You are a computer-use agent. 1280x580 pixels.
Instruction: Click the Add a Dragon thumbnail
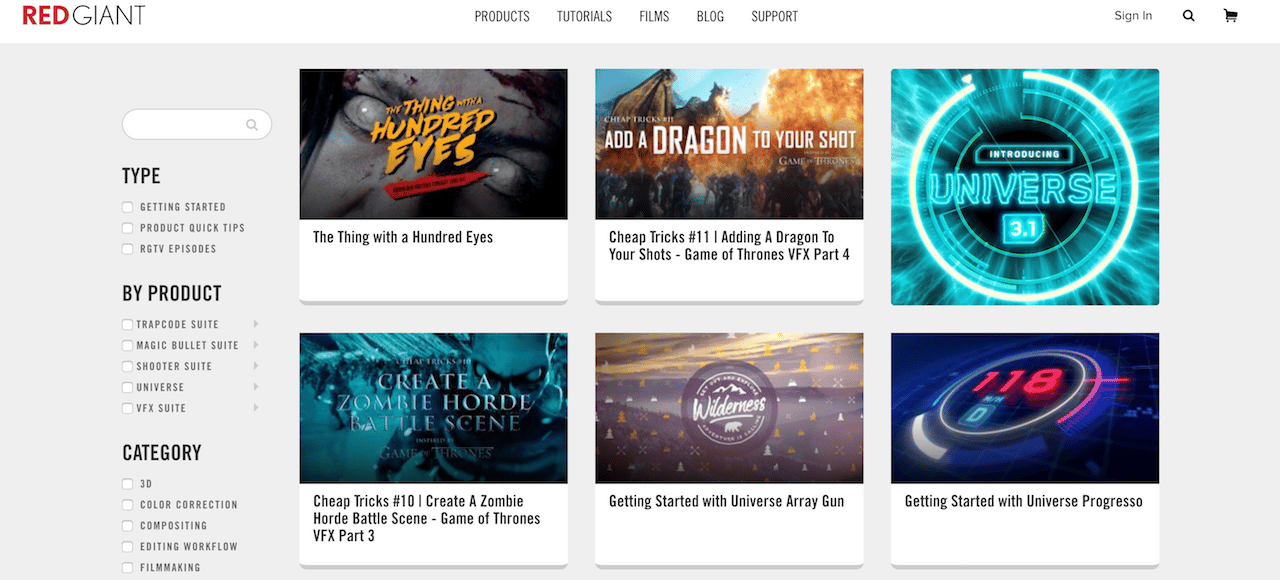pos(729,144)
